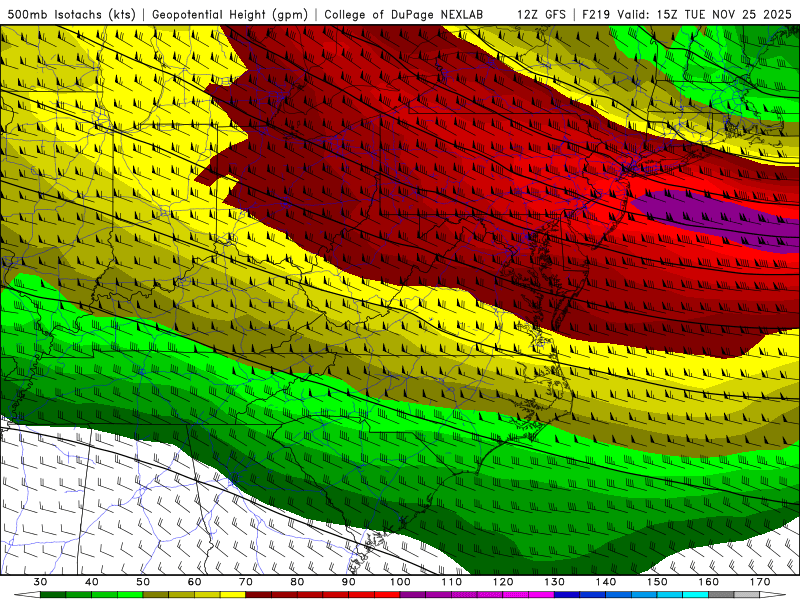
Task: Click the '12Z GFS' model run label
Action: [541, 14]
